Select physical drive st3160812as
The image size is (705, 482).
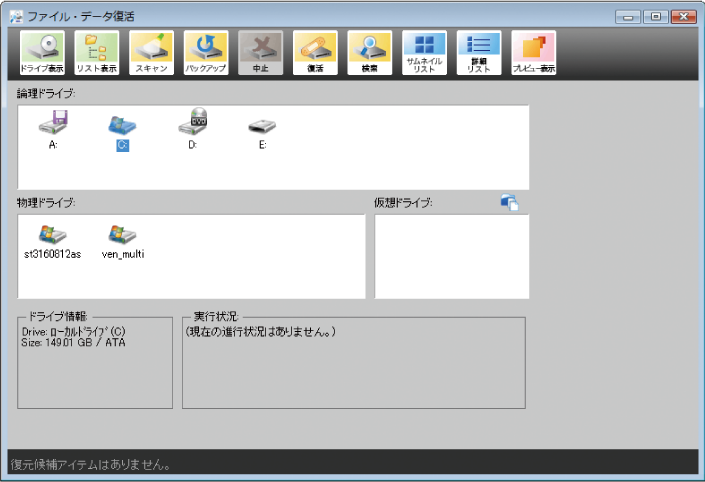[x=52, y=241]
